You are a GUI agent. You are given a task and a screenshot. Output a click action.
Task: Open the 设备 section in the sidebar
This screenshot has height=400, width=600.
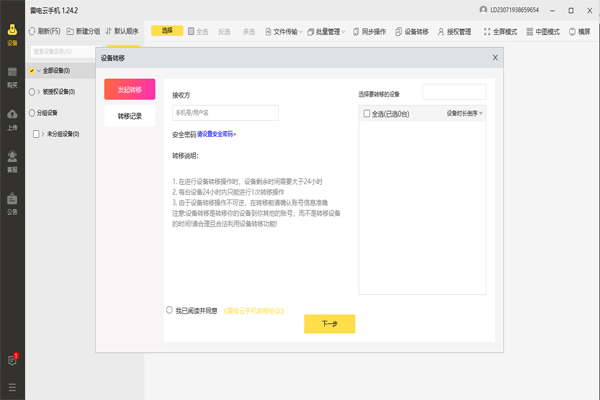pyautogui.click(x=12, y=35)
